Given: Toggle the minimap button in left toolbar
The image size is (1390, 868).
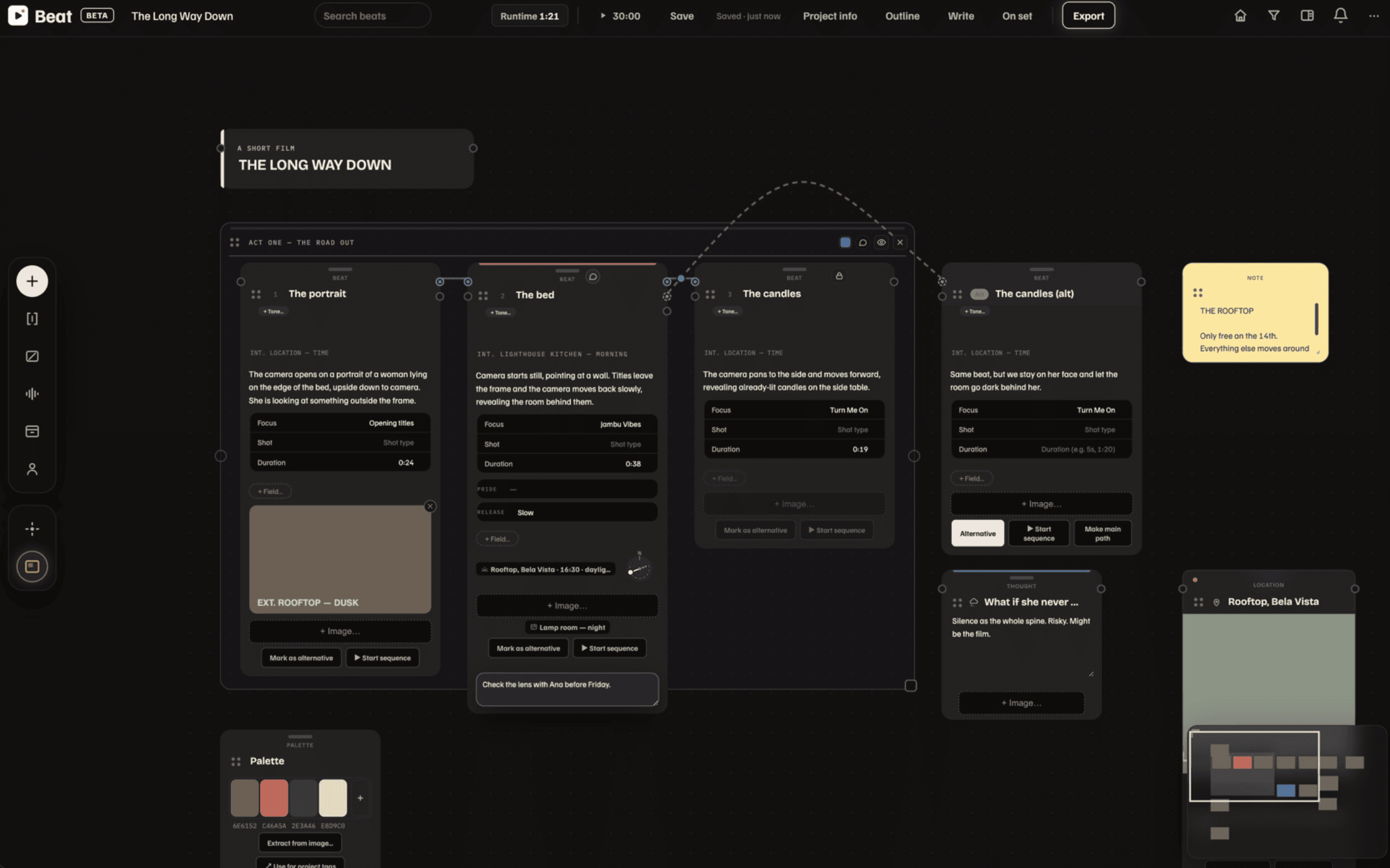Looking at the screenshot, I should click(x=32, y=567).
